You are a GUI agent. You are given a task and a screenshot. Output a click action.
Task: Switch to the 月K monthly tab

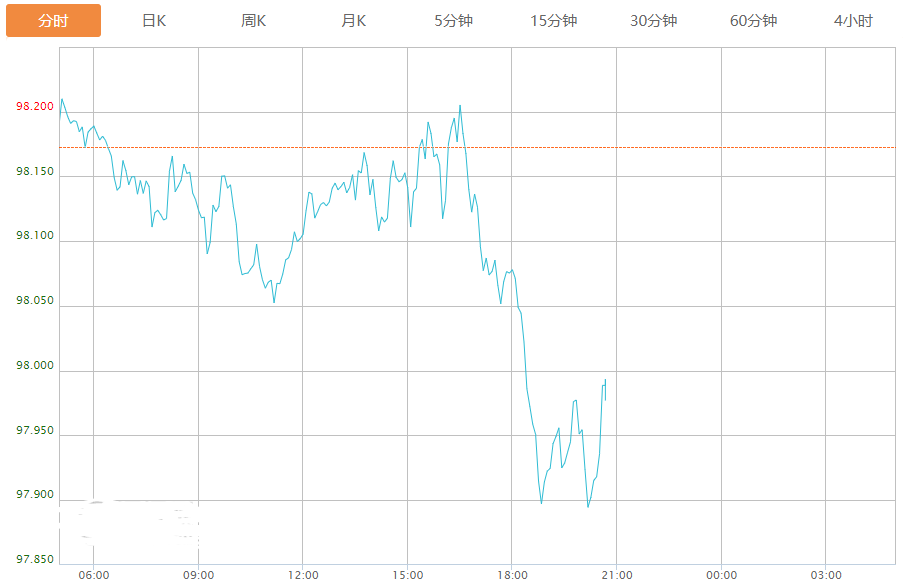[x=353, y=21]
